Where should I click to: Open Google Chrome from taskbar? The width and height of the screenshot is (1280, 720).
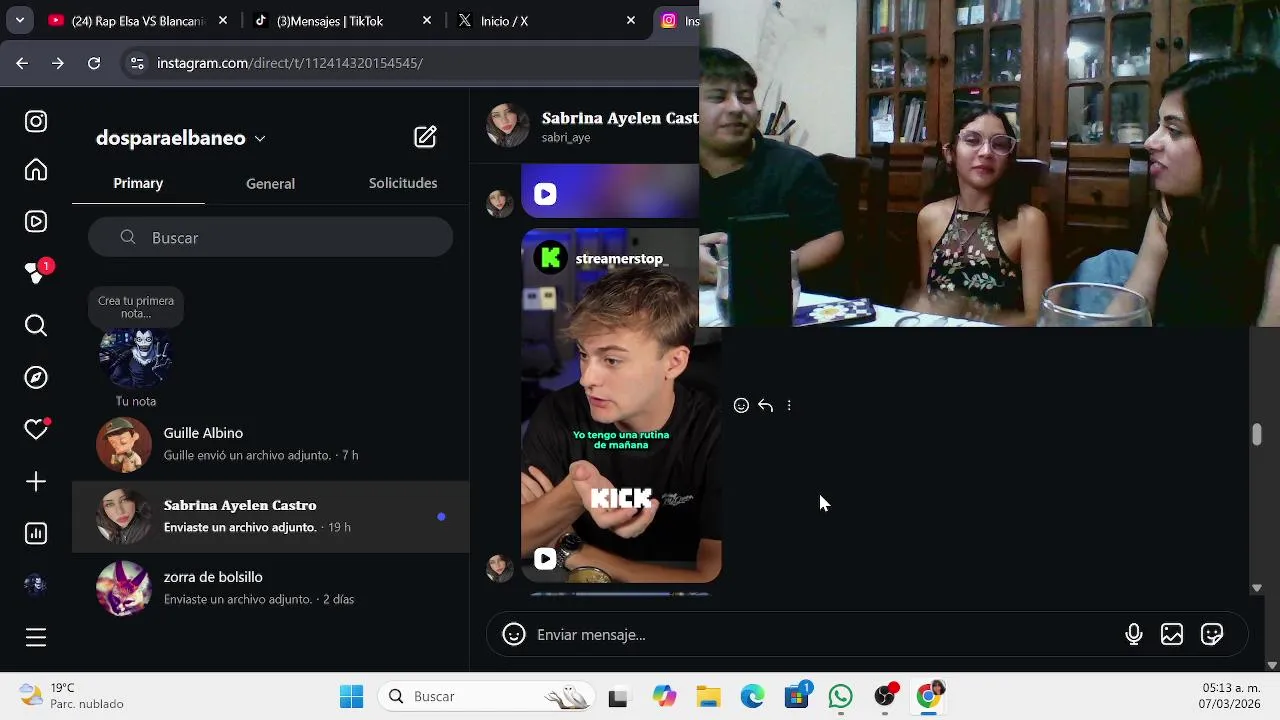(929, 696)
